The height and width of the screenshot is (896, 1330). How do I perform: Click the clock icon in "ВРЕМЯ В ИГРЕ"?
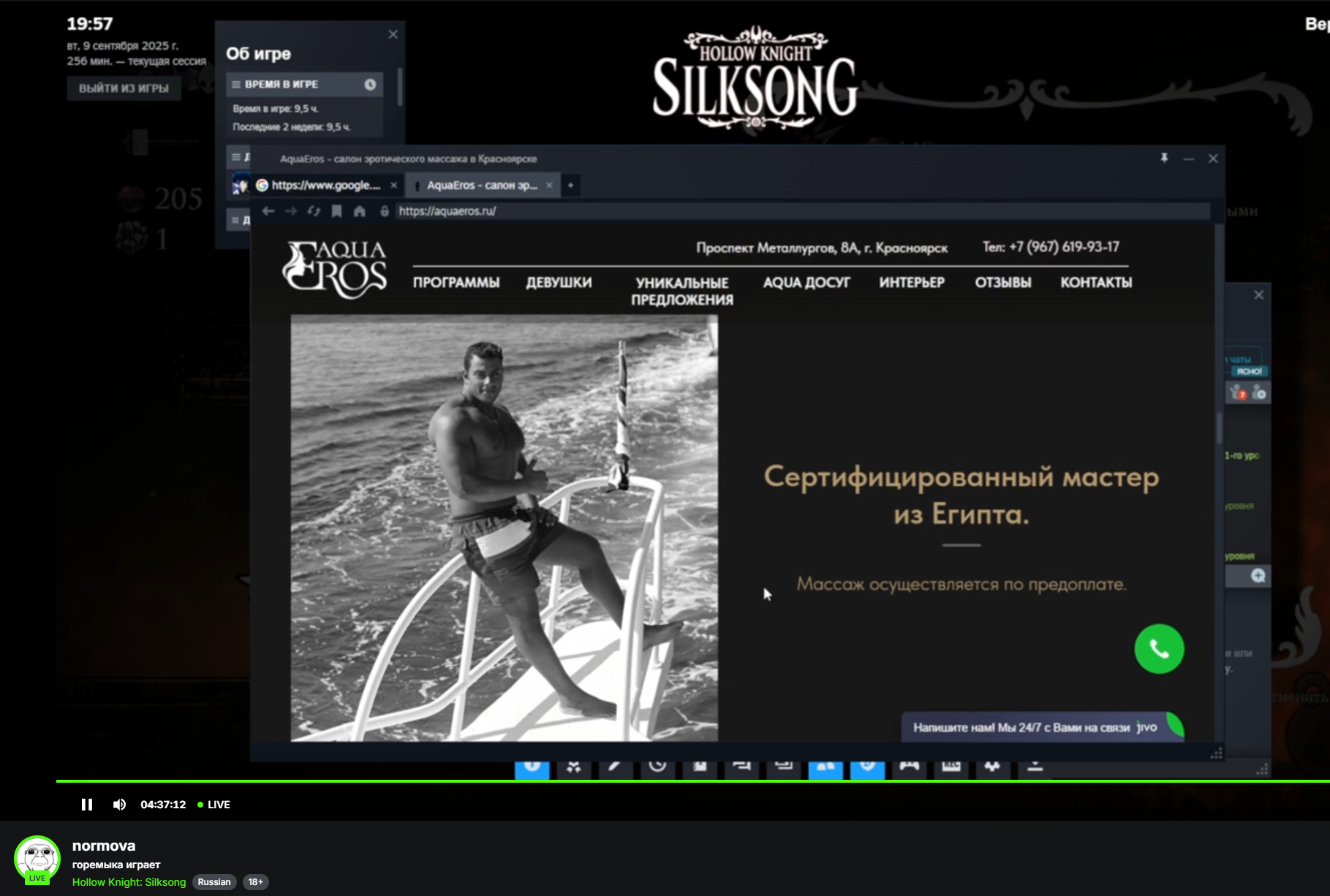[370, 85]
